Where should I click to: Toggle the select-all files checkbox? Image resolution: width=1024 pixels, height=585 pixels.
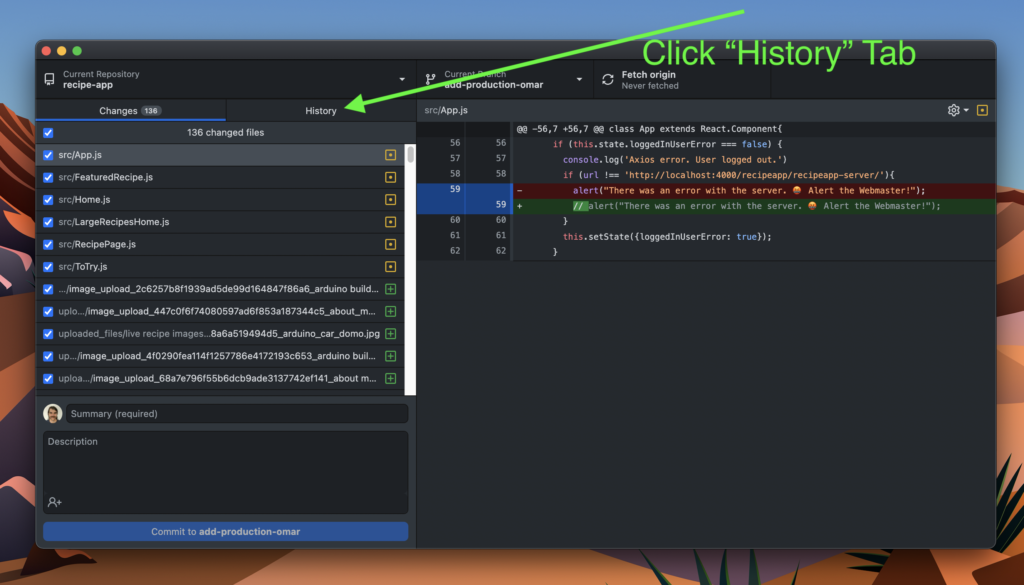(47, 132)
